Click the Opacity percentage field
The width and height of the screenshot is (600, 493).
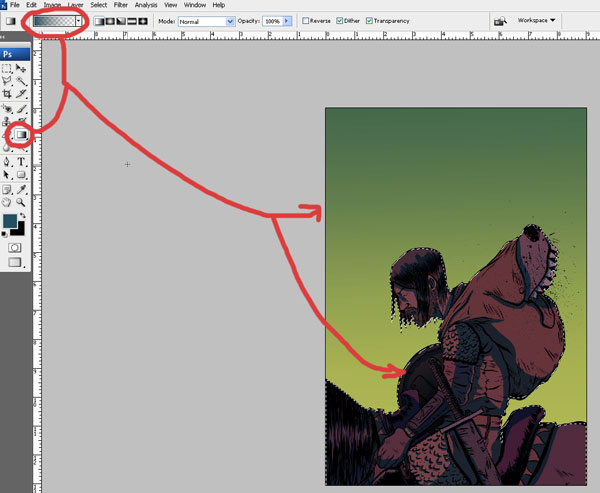point(272,21)
